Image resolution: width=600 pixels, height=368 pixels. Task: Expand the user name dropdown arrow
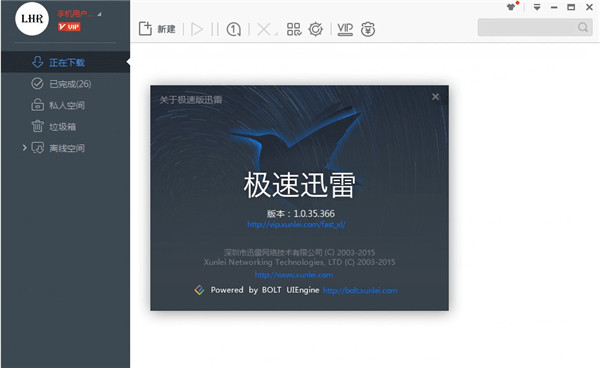tap(99, 14)
